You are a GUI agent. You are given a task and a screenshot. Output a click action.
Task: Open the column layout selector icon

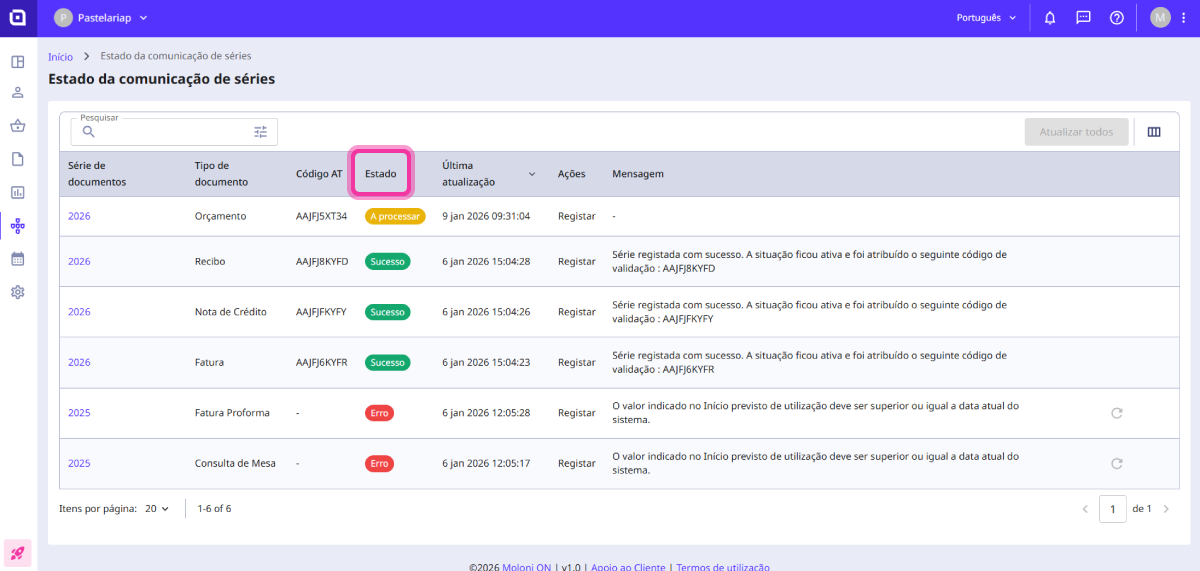[1154, 132]
